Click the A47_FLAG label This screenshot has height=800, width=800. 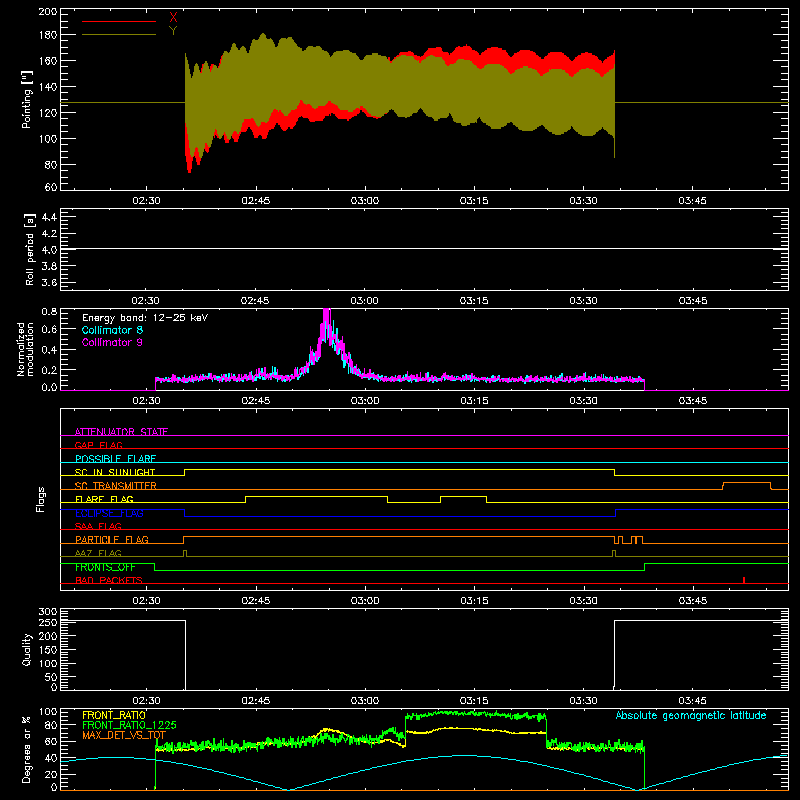(x=98, y=553)
